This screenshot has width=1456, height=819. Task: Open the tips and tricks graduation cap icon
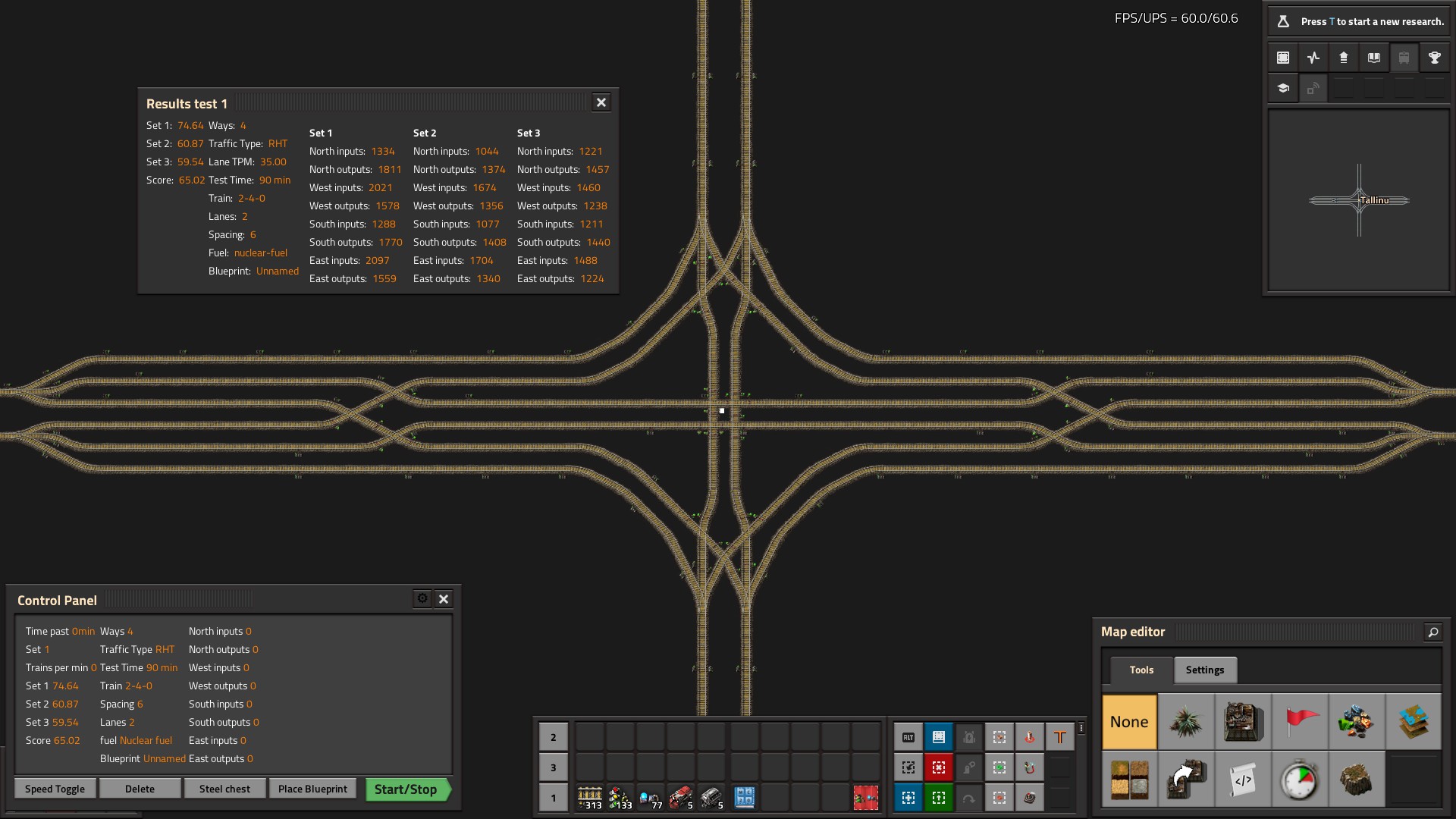(1283, 88)
